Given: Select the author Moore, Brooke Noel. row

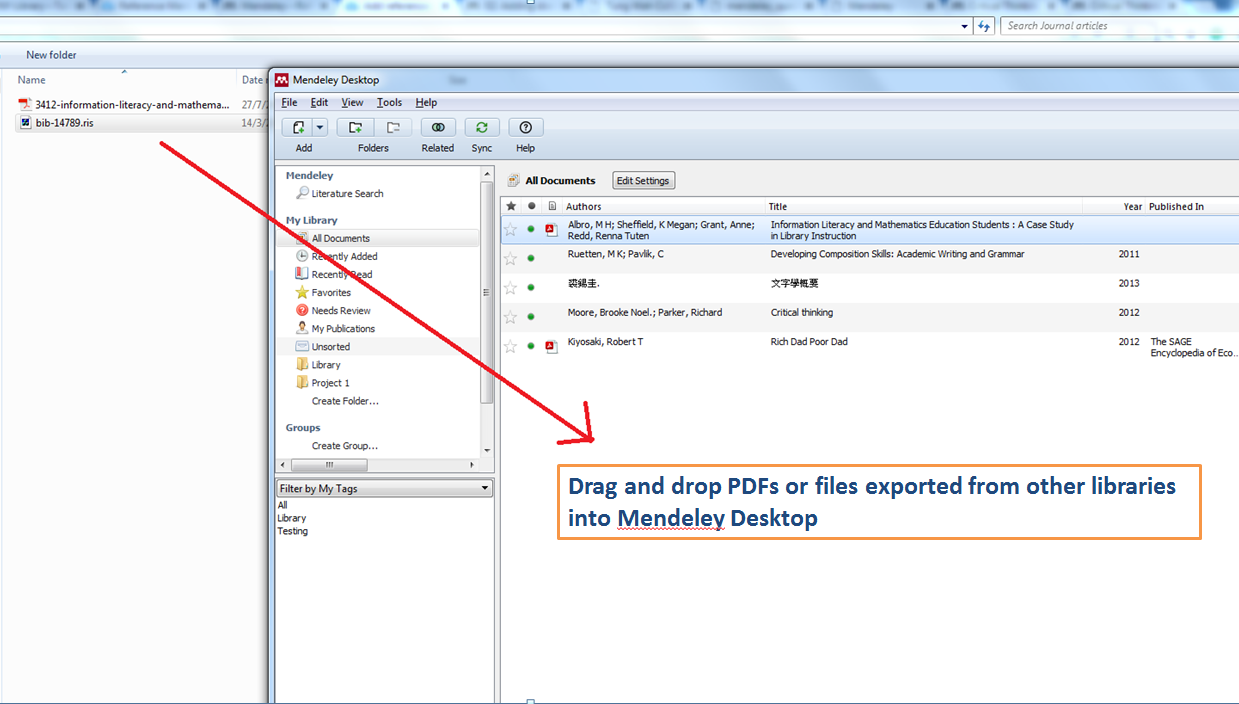Looking at the screenshot, I should [644, 312].
